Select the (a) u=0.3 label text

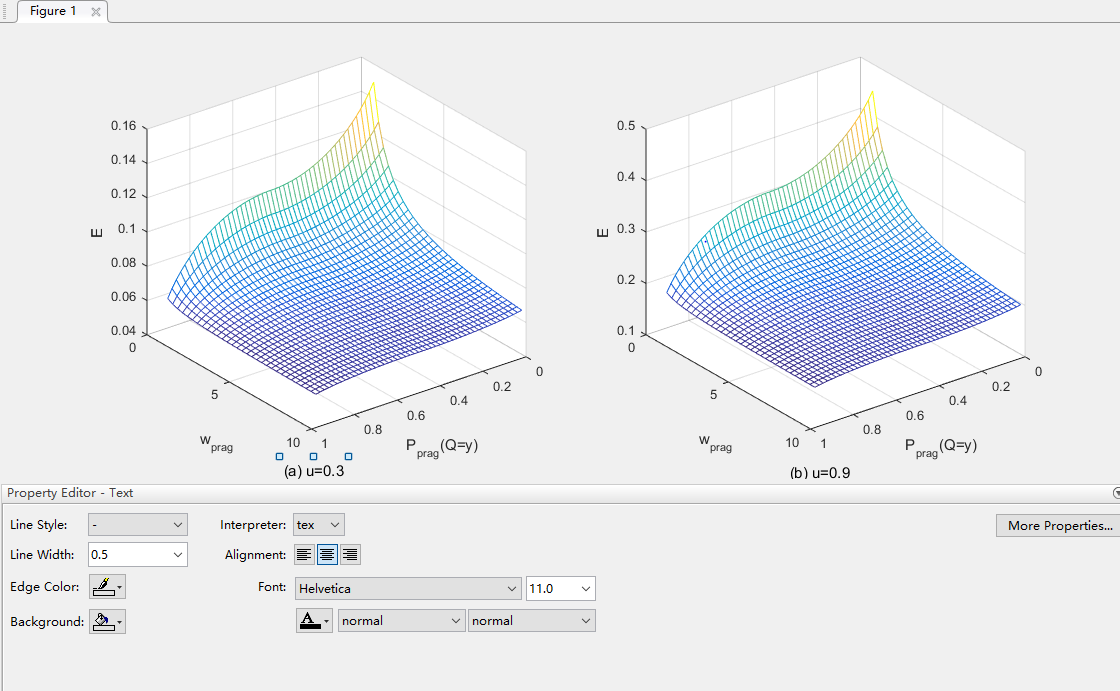(x=312, y=472)
